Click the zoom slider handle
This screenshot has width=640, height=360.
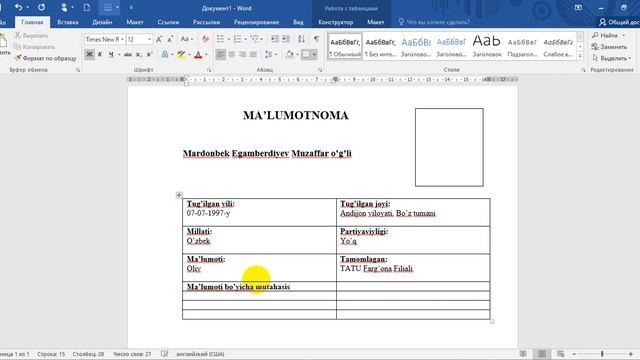602,354
